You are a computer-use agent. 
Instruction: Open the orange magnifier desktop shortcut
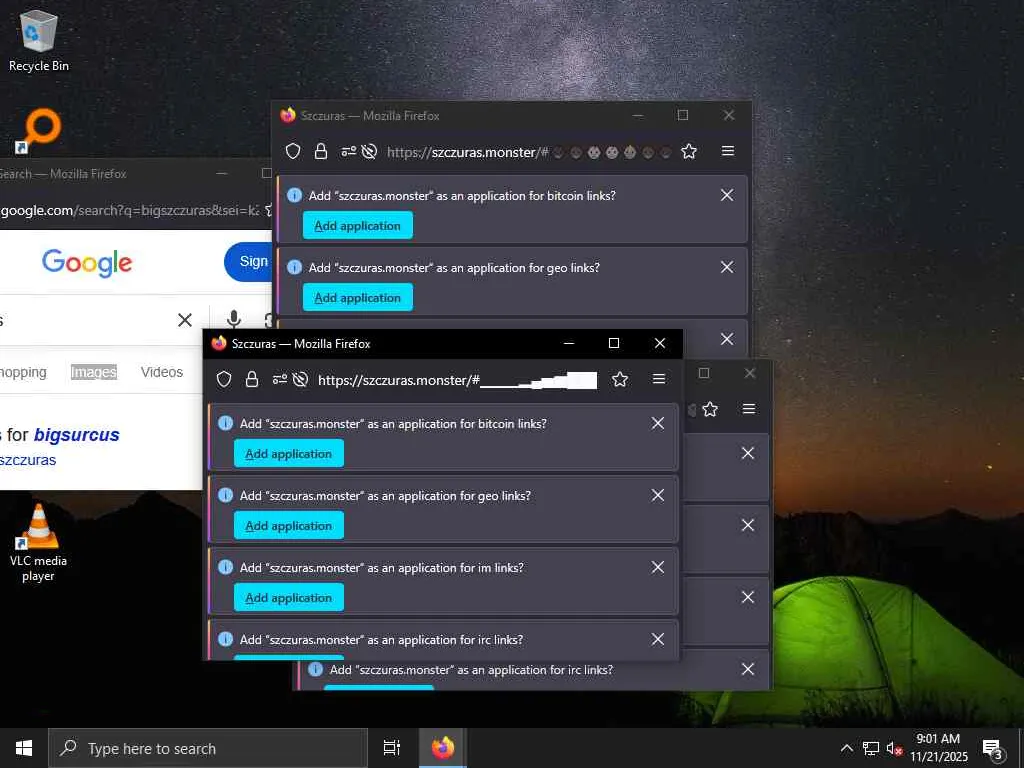(x=39, y=130)
